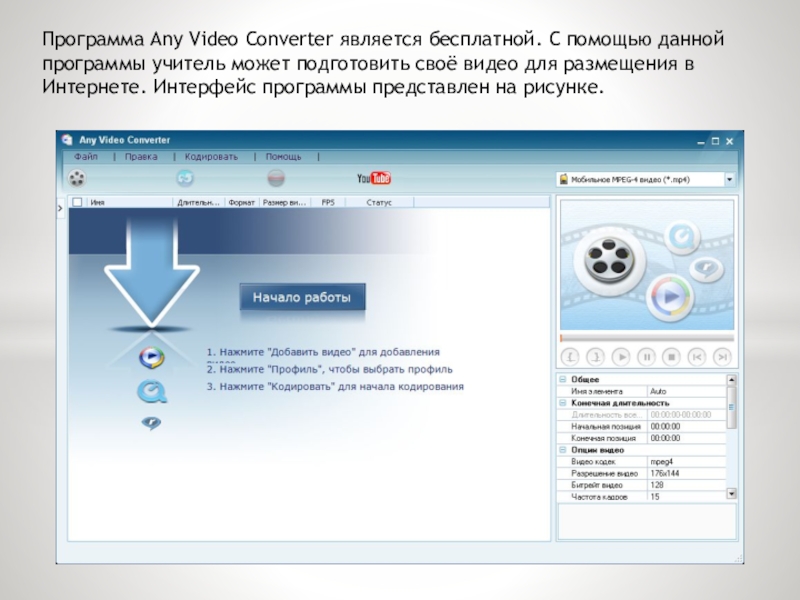Sort by the Размер ви... column header
Screen dimensions: 800x600
click(x=285, y=203)
